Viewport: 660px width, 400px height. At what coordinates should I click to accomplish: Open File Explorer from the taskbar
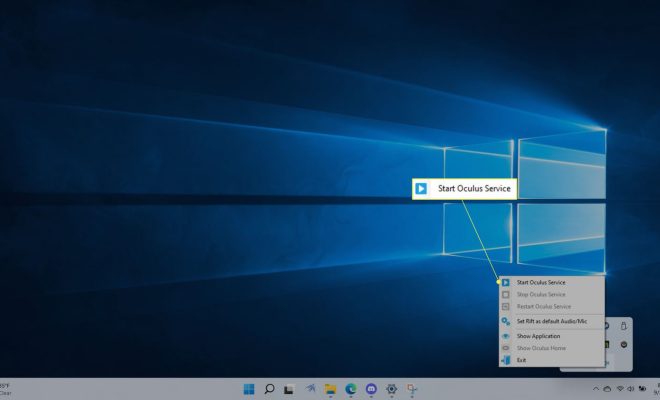pos(330,389)
